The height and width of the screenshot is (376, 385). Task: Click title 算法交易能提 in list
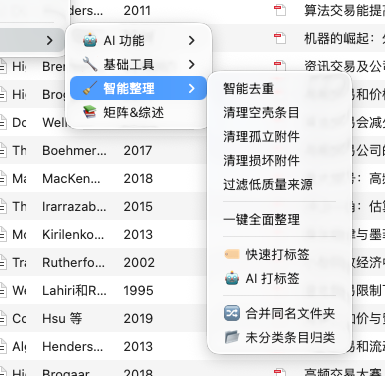point(344,10)
